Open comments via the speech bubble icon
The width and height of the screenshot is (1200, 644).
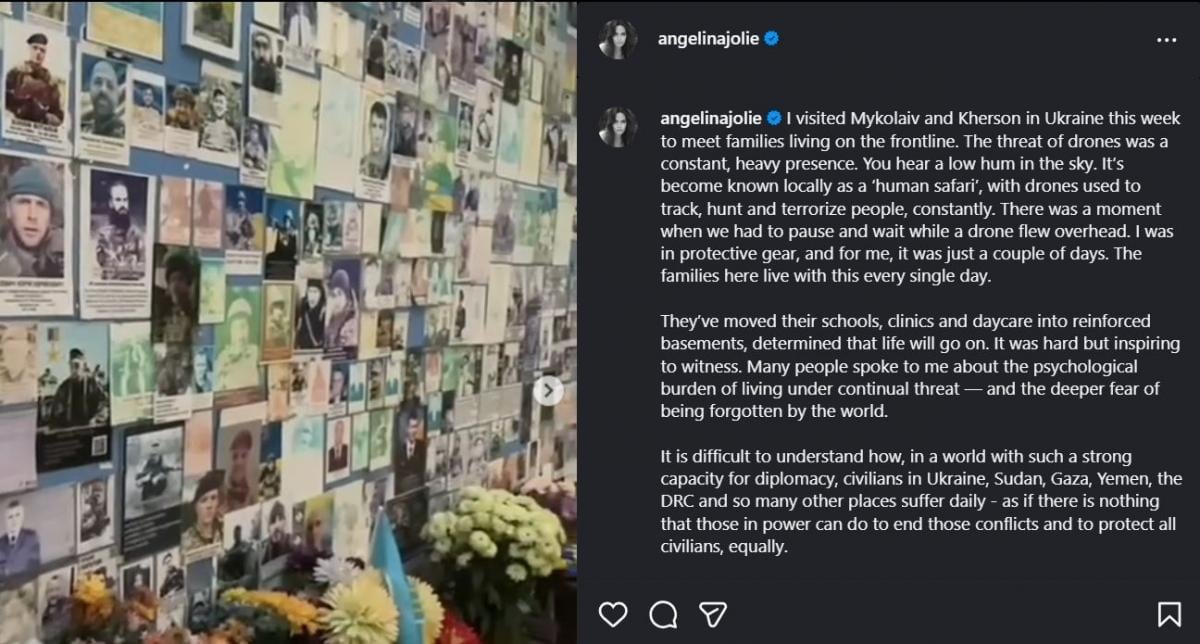(663, 613)
